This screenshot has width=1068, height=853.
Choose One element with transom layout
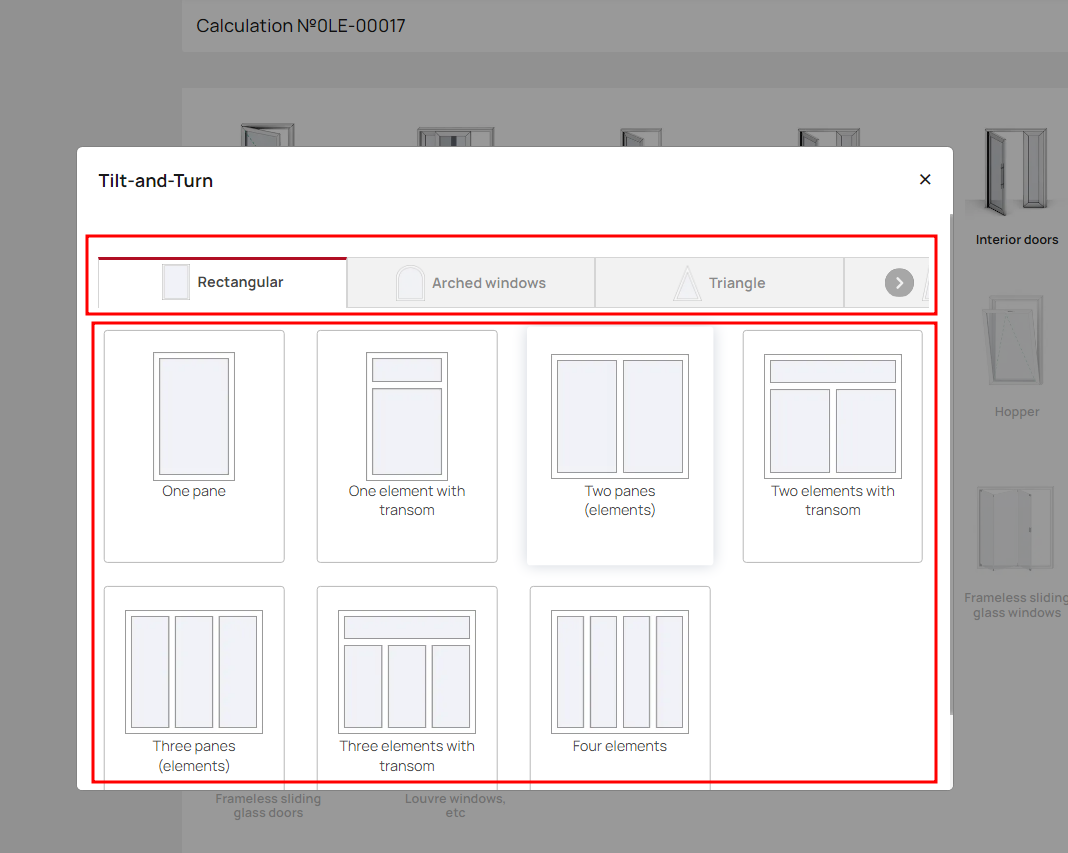coord(407,446)
